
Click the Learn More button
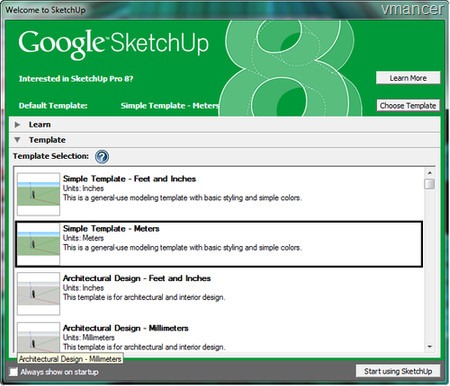408,78
